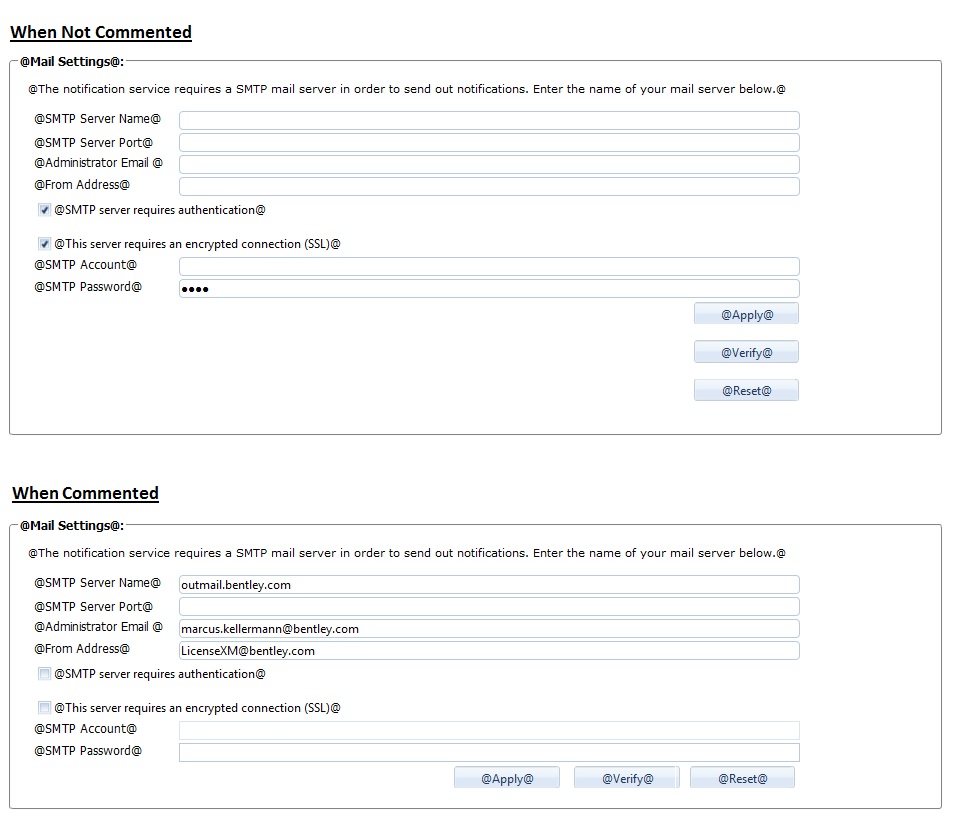The width and height of the screenshot is (957, 831).
Task: Click @Verify@ button in top Mail Settings panel
Action: click(746, 352)
